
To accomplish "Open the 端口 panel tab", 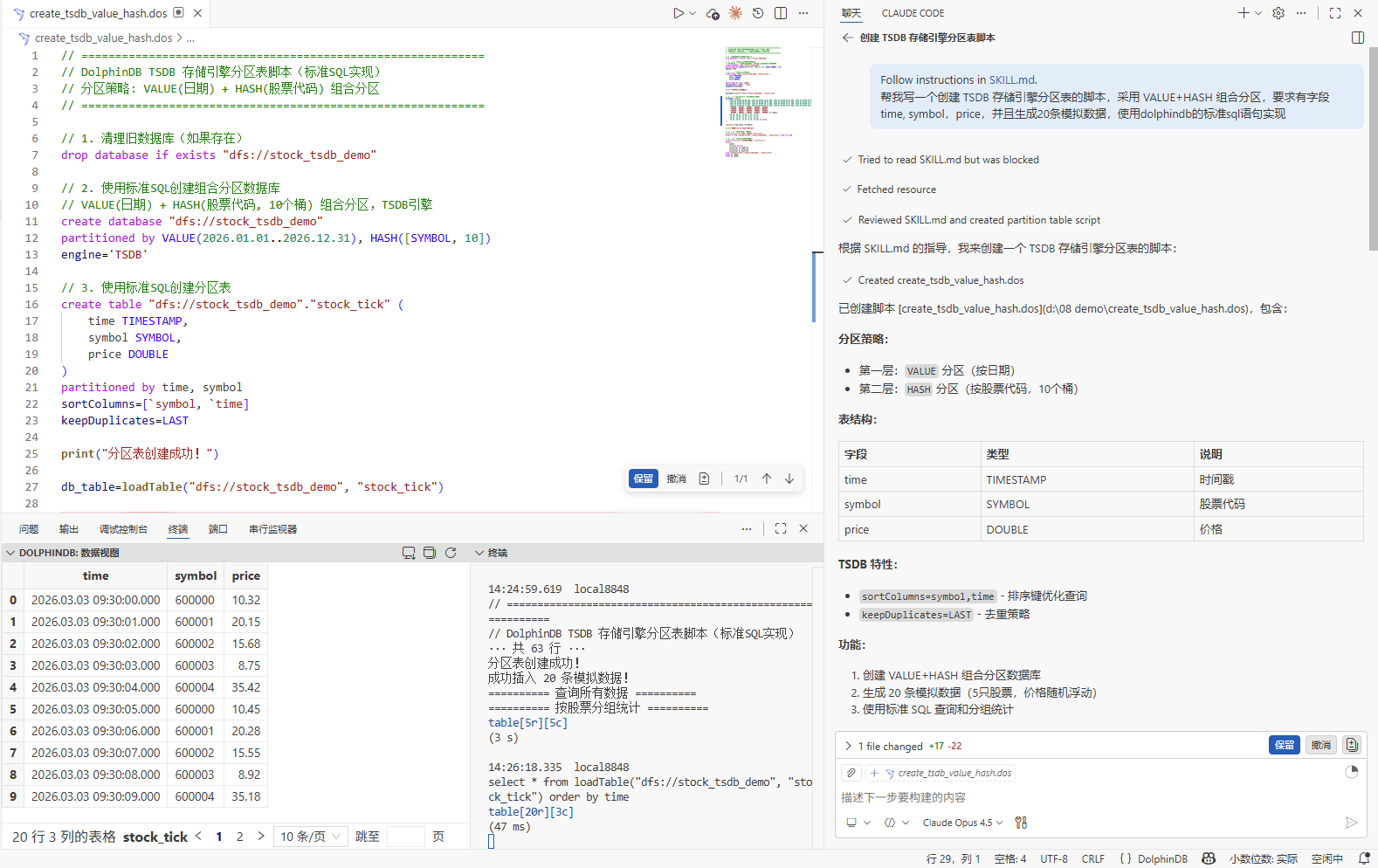I will 218,529.
